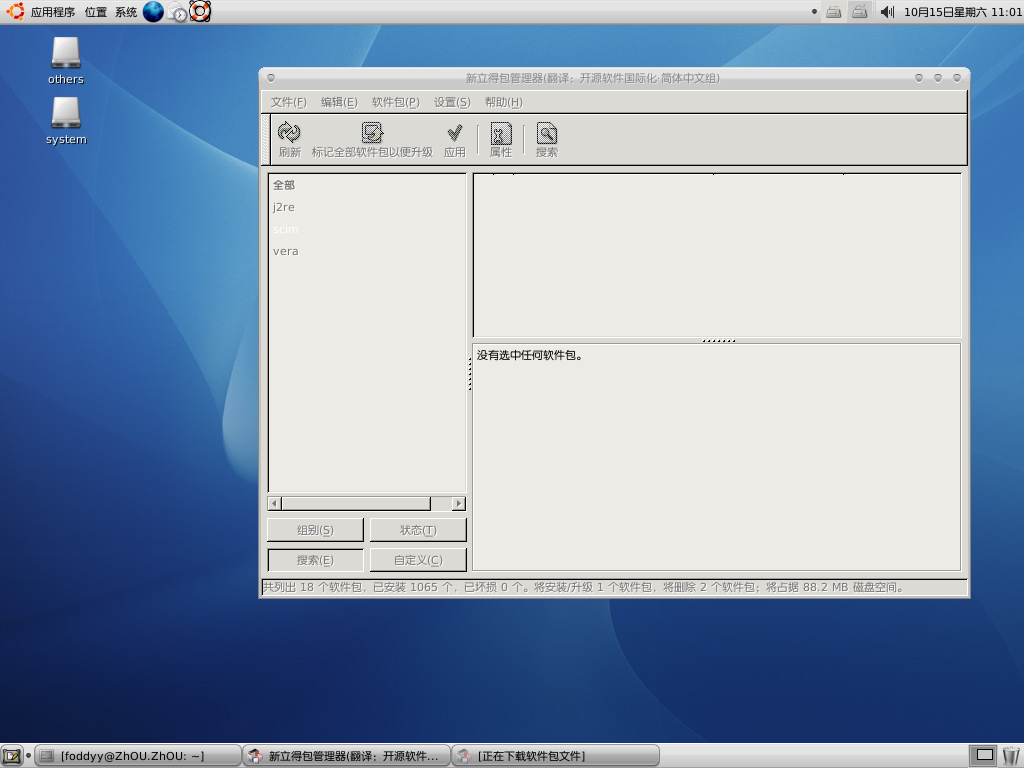Select vera in the filter list
Viewport: 1024px width, 768px height.
point(367,251)
